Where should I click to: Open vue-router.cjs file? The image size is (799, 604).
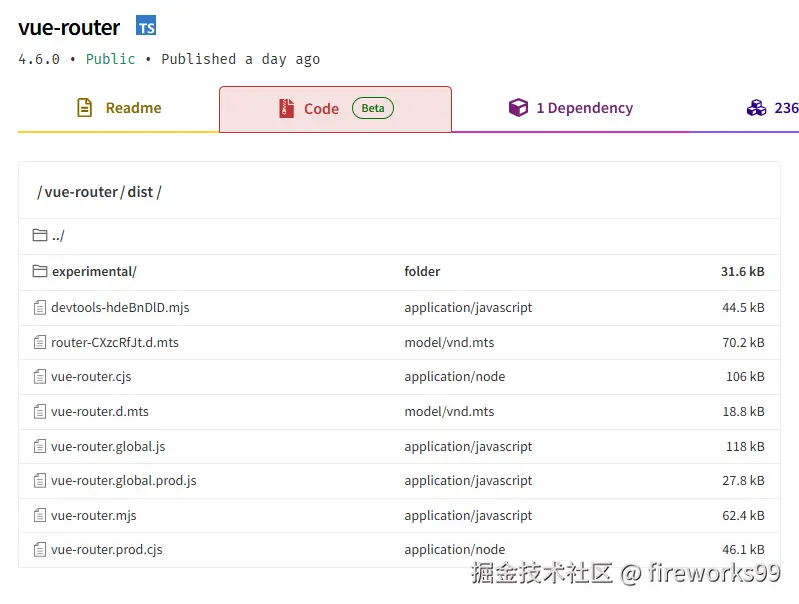click(91, 377)
